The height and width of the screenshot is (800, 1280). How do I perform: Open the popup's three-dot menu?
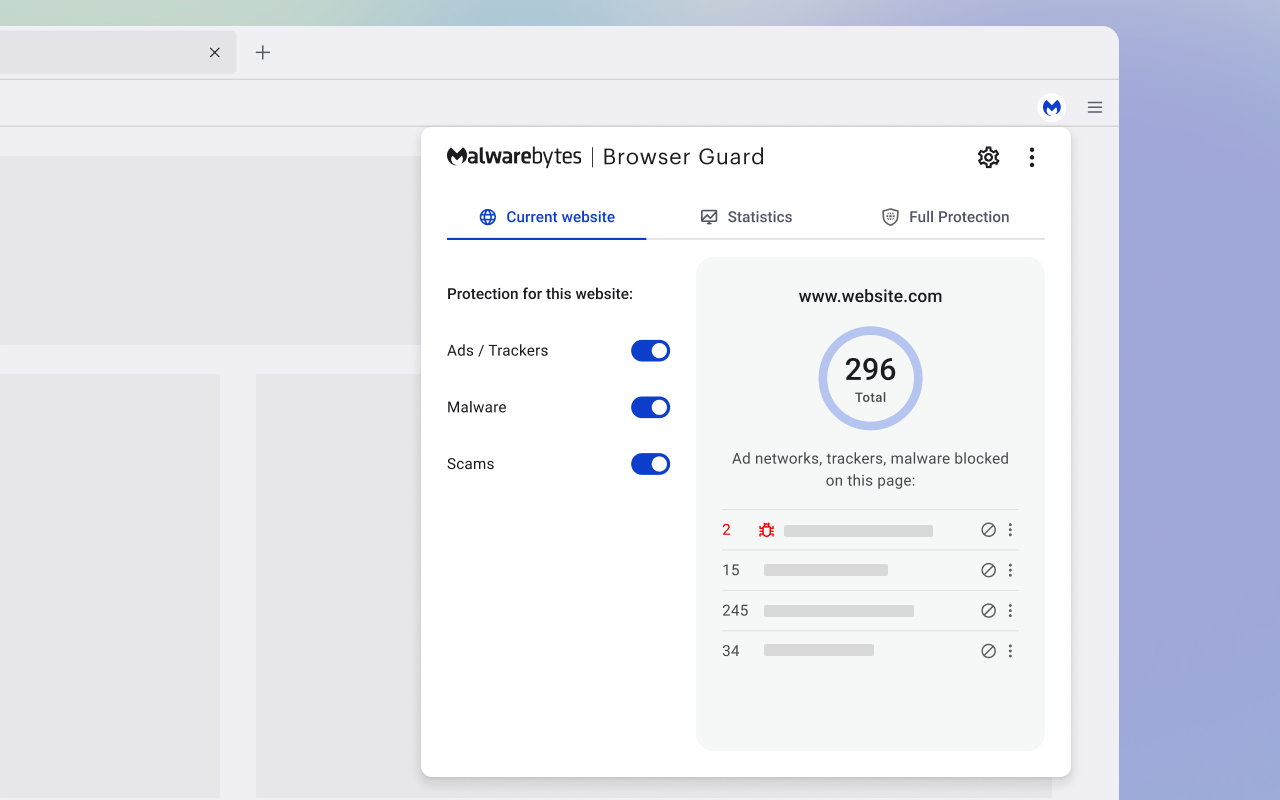(1031, 157)
